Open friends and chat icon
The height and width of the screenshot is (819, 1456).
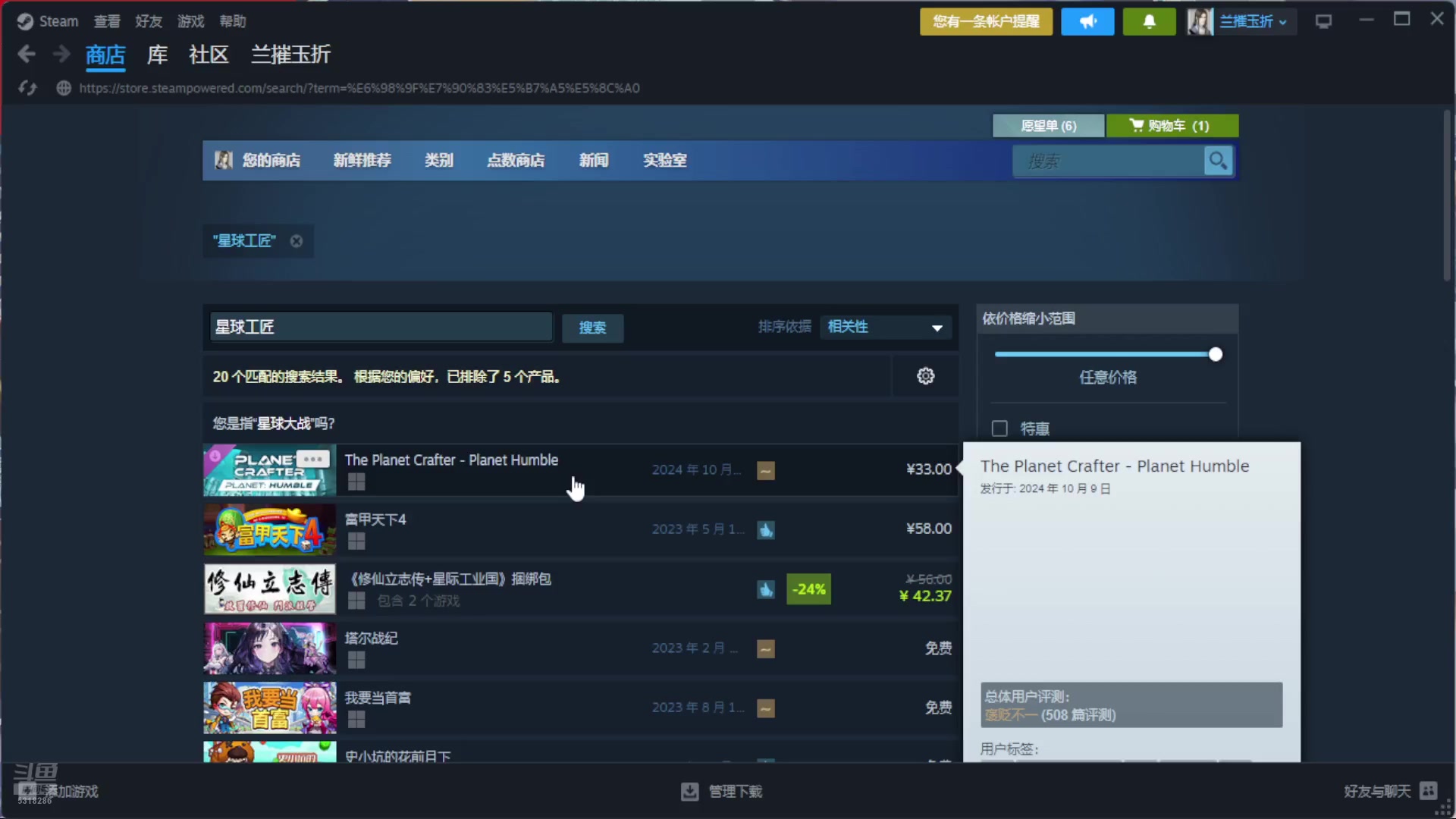click(1429, 791)
